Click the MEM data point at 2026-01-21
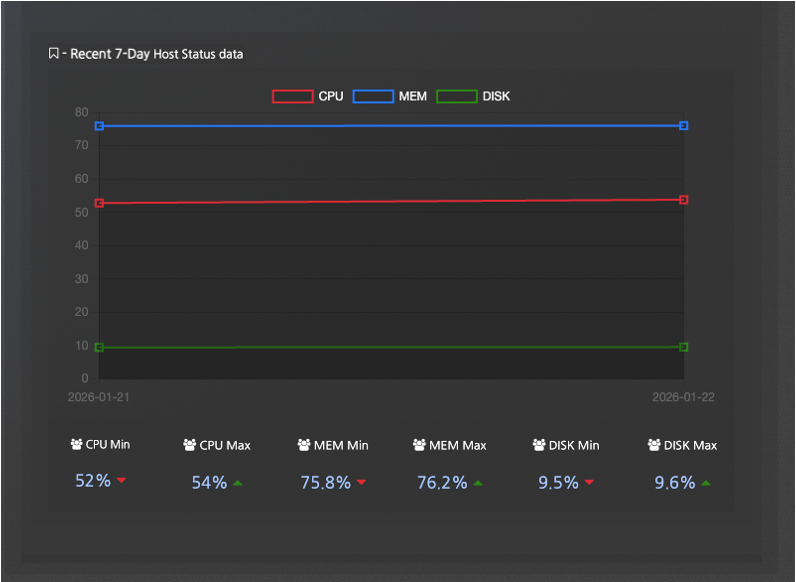Image resolution: width=796 pixels, height=582 pixels. (99, 126)
